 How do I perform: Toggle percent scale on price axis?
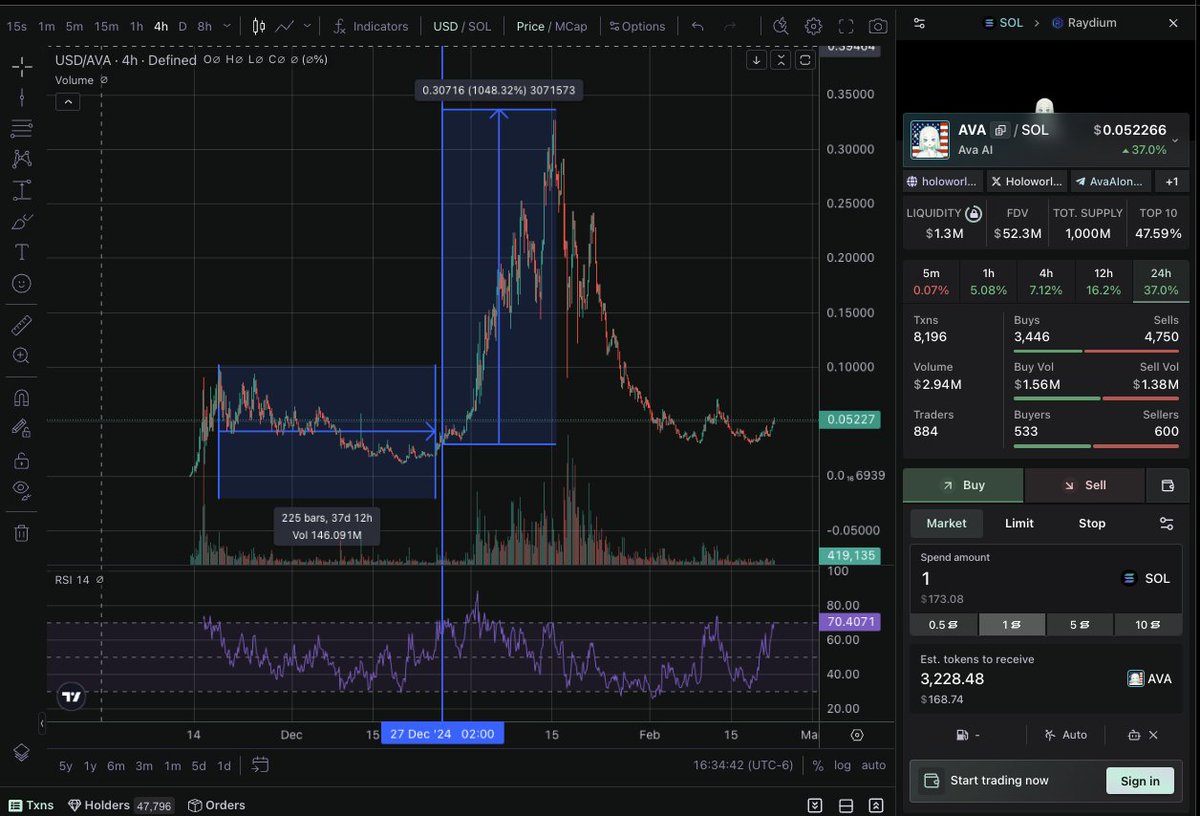818,766
